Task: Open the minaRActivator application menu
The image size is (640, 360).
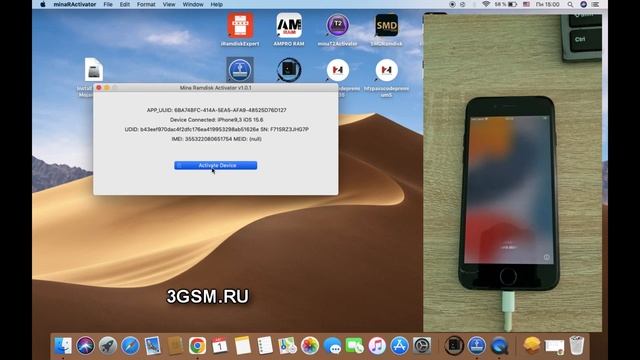Action: pyautogui.click(x=75, y=4)
